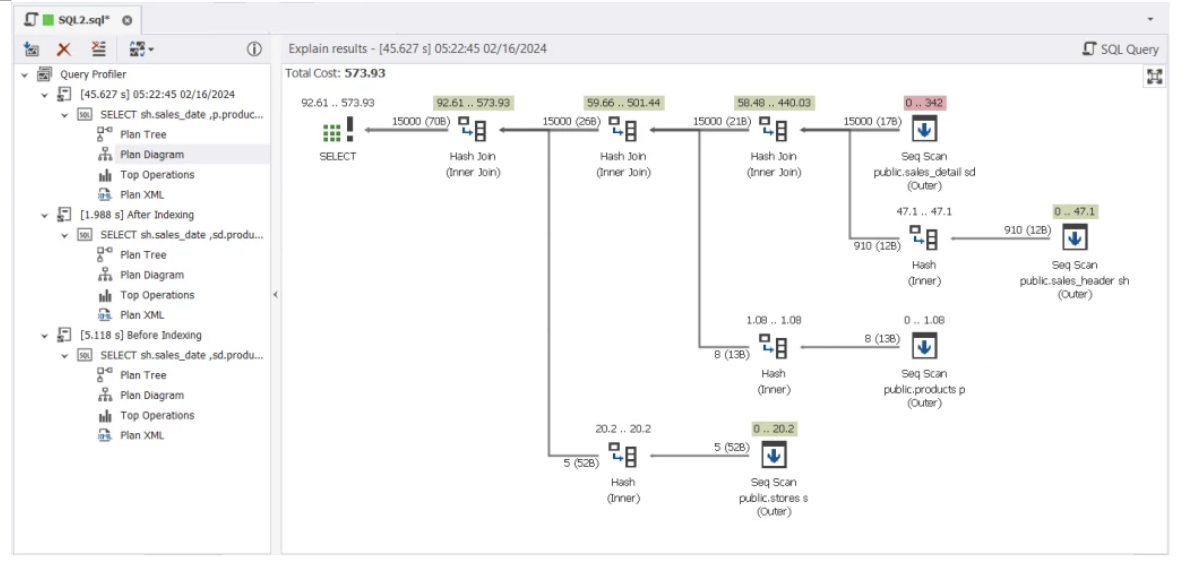
Task: Open Plan XML under Before Indexing
Action: point(142,436)
